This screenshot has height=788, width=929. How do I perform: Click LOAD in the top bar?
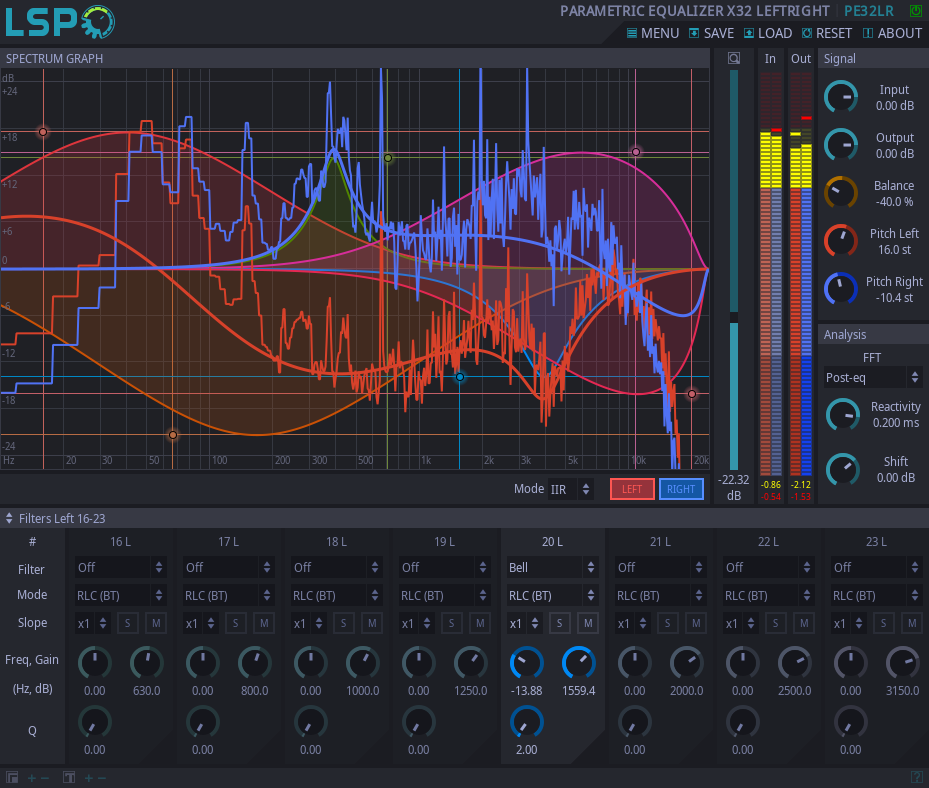(768, 33)
